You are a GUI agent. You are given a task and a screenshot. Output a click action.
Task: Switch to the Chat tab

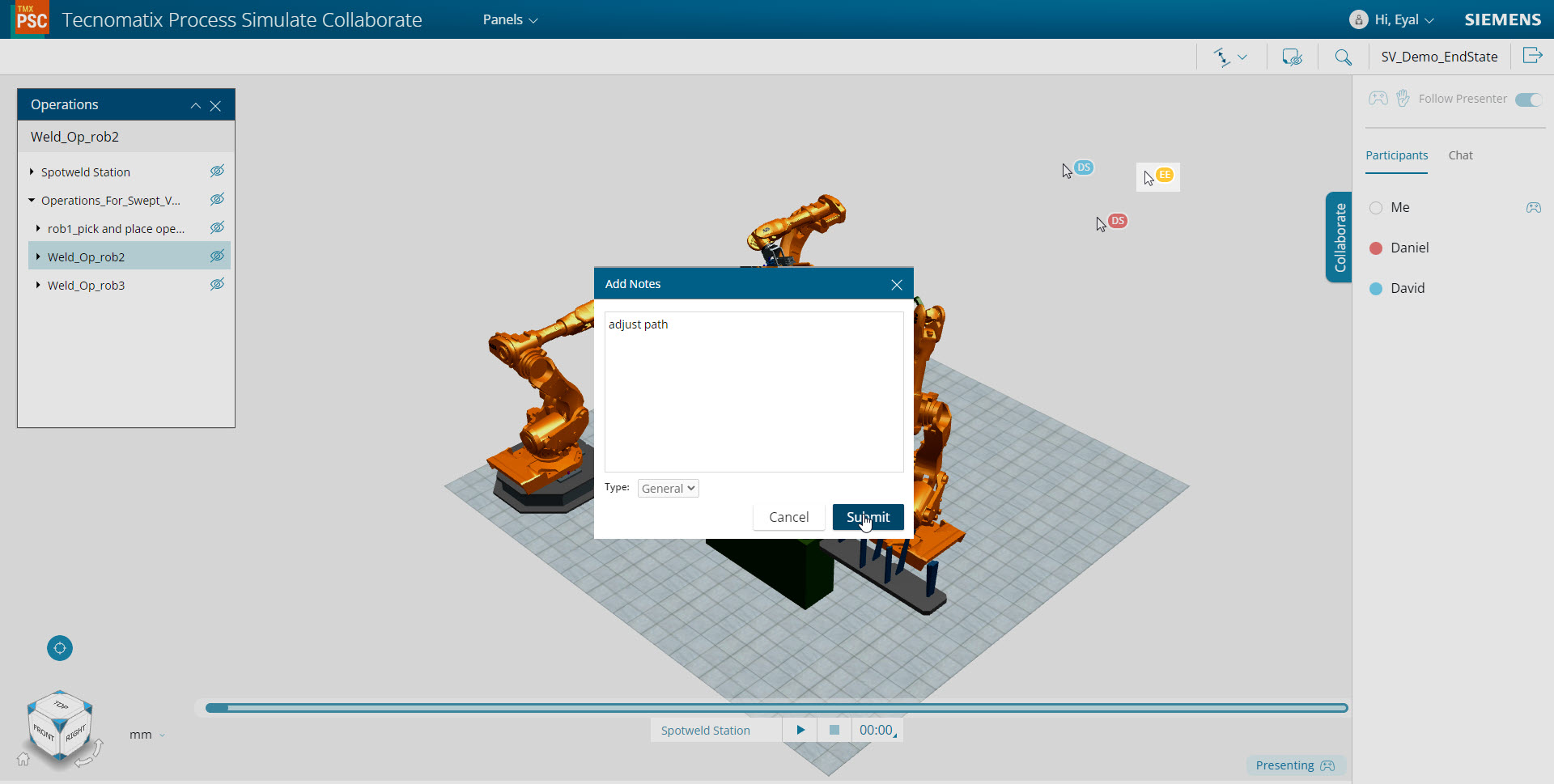pos(1460,155)
